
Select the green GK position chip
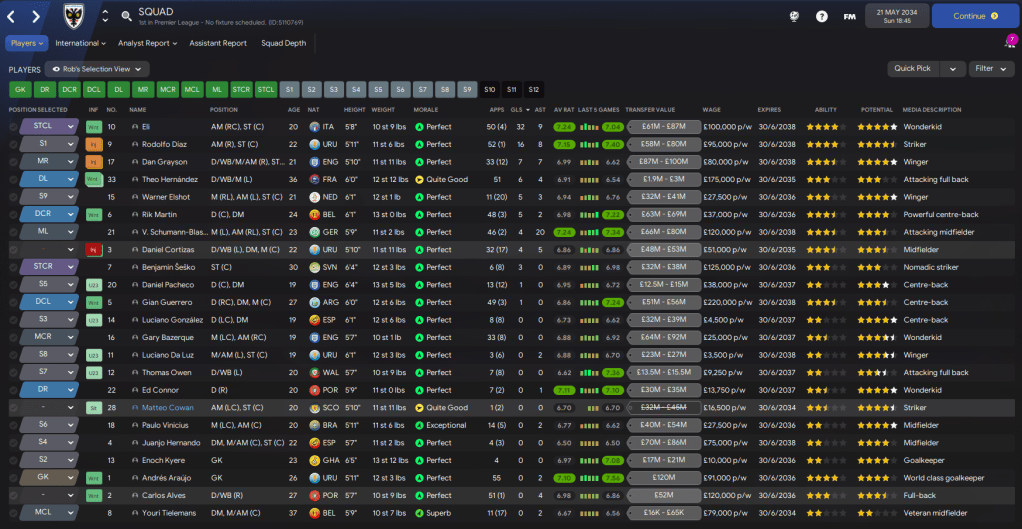pyautogui.click(x=20, y=89)
